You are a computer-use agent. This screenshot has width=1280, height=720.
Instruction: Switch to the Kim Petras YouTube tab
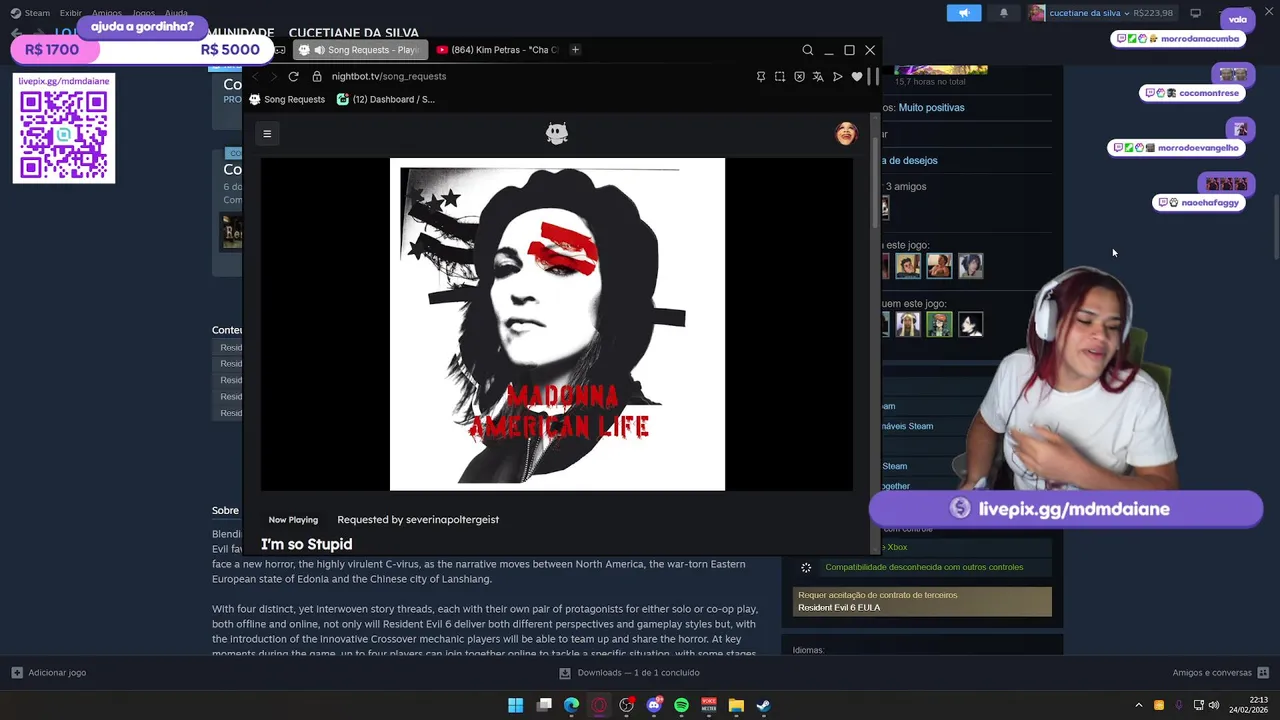click(497, 50)
